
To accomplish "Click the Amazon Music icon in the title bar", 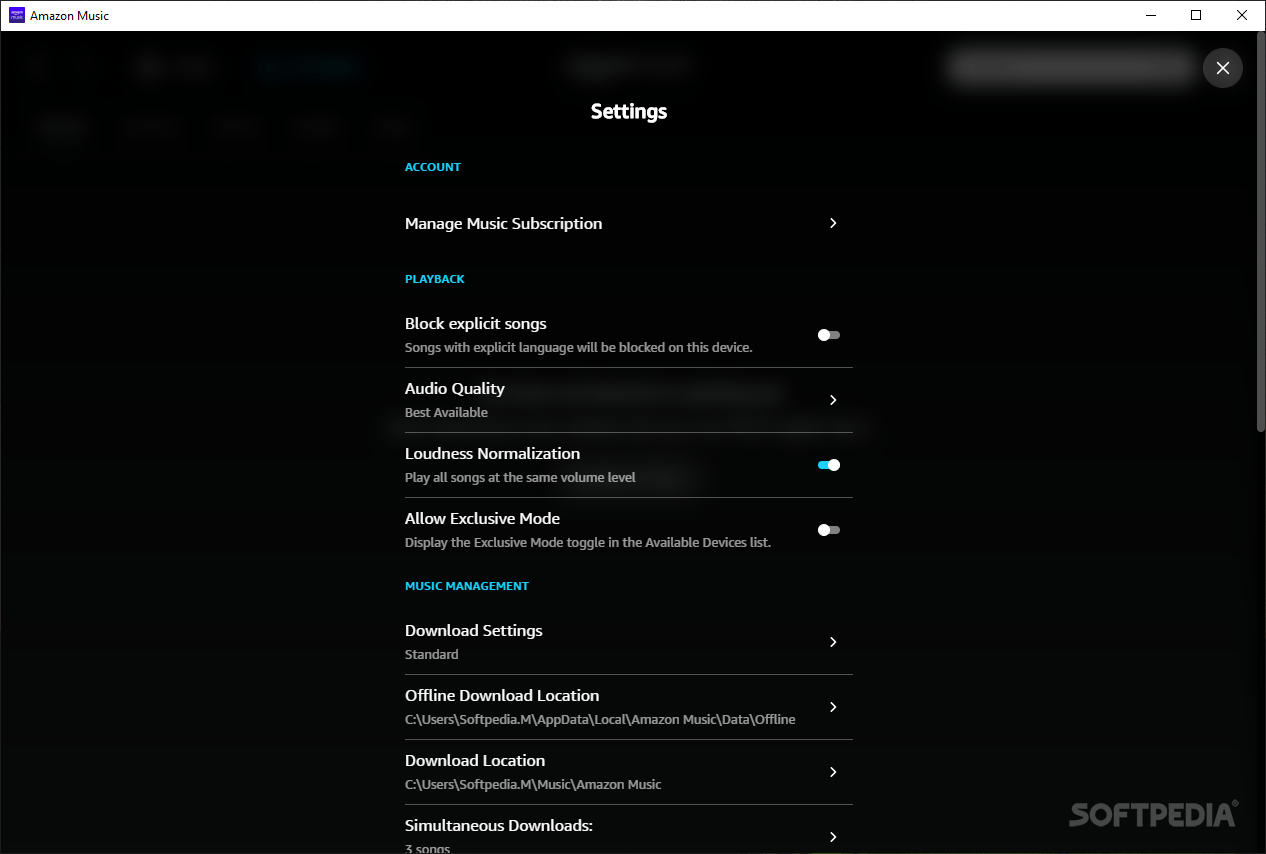I will coord(18,15).
